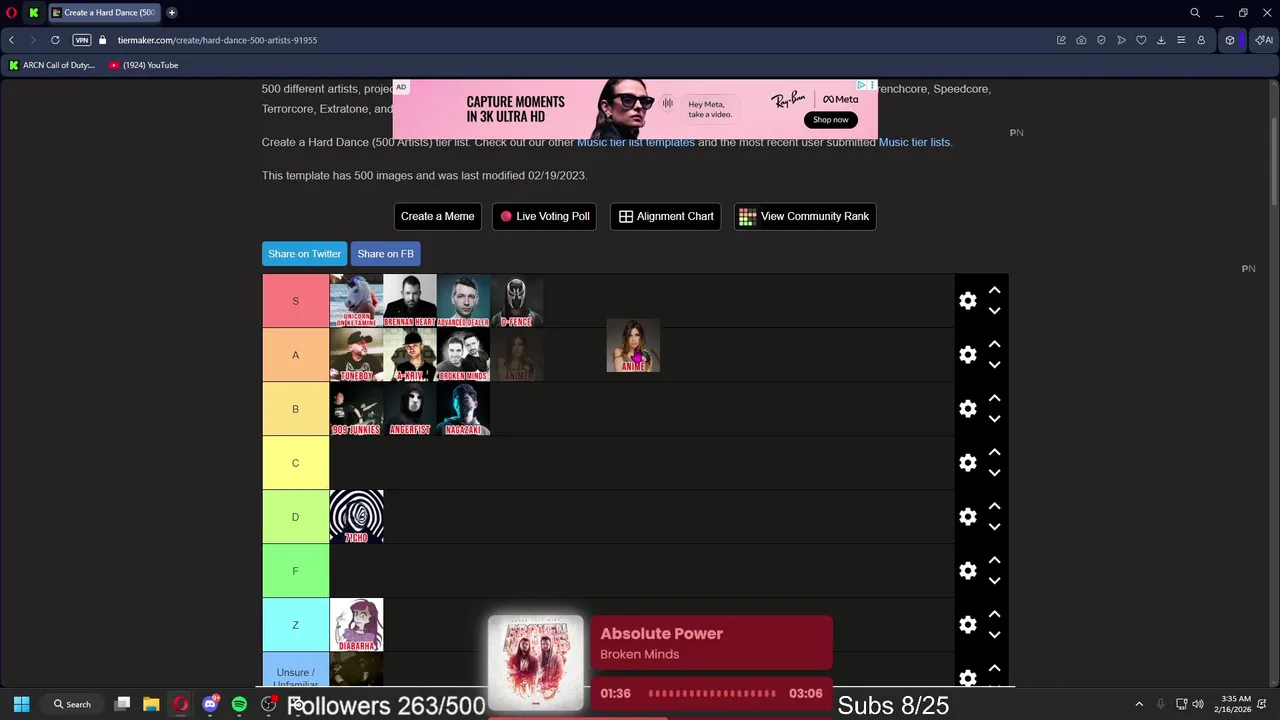
Task: Select Broken Minds artist tile in A tier
Action: tap(463, 355)
